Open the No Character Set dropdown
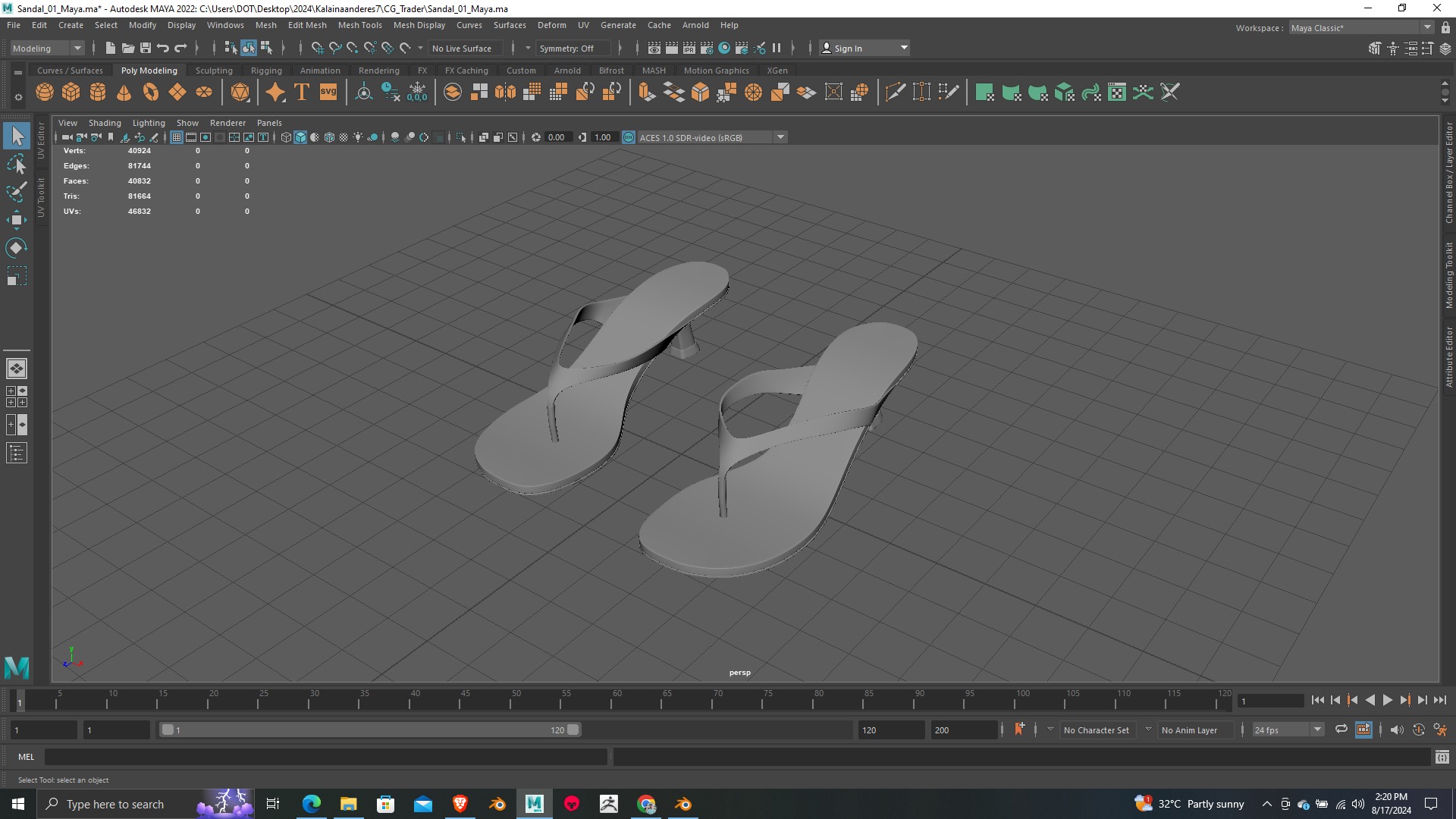The height and width of the screenshot is (819, 1456). (x=1097, y=730)
